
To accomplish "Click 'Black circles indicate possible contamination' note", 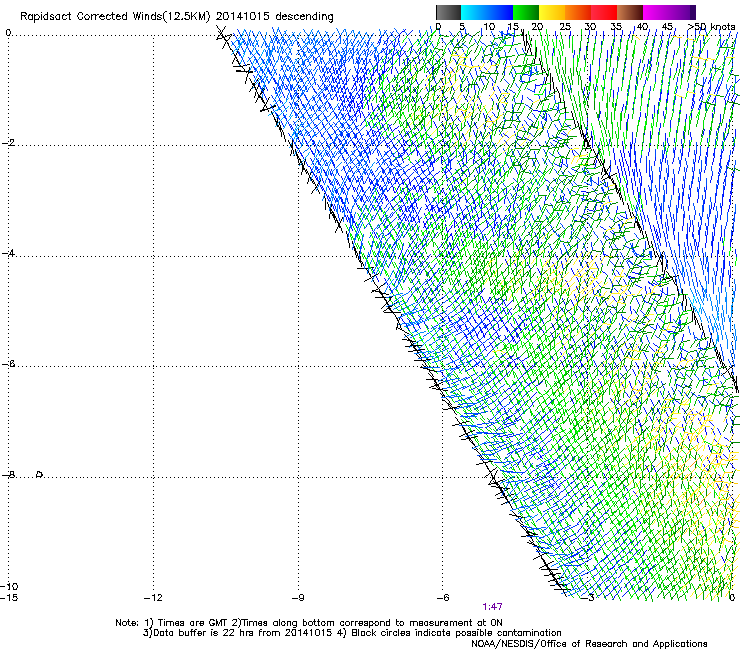I will click(456, 633).
